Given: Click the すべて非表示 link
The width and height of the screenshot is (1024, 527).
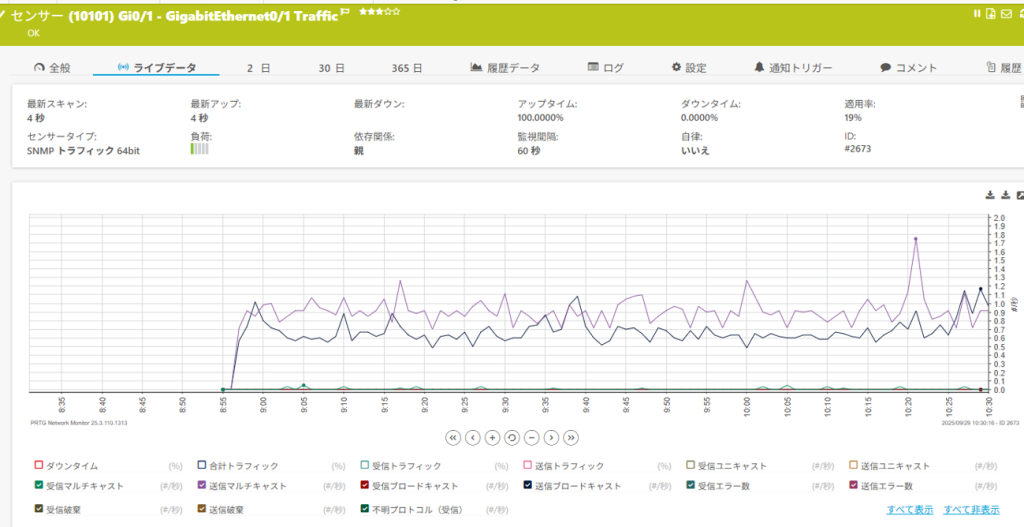Looking at the screenshot, I should pyautogui.click(x=971, y=509).
